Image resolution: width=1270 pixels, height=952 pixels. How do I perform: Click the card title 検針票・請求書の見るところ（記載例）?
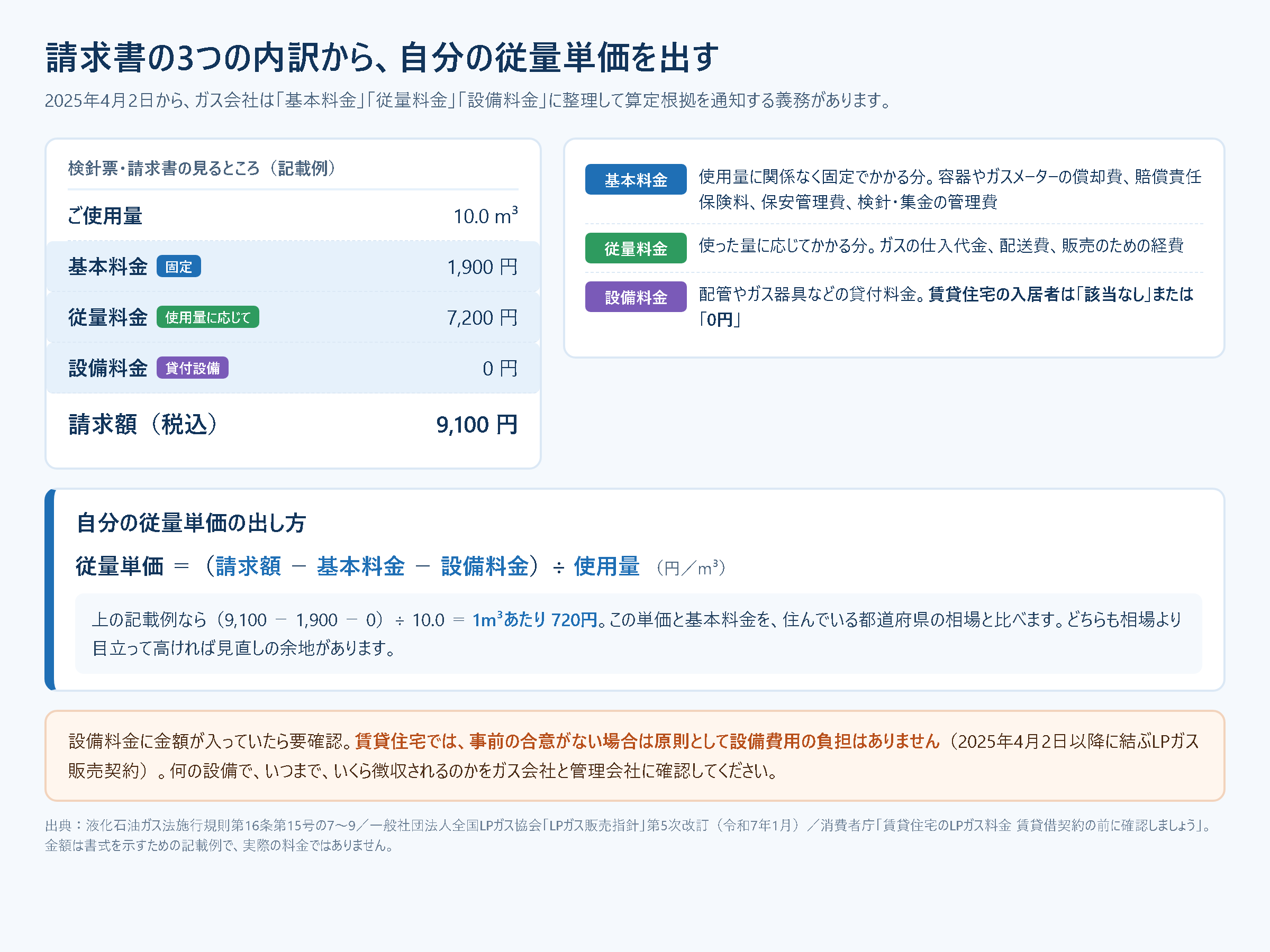click(202, 168)
